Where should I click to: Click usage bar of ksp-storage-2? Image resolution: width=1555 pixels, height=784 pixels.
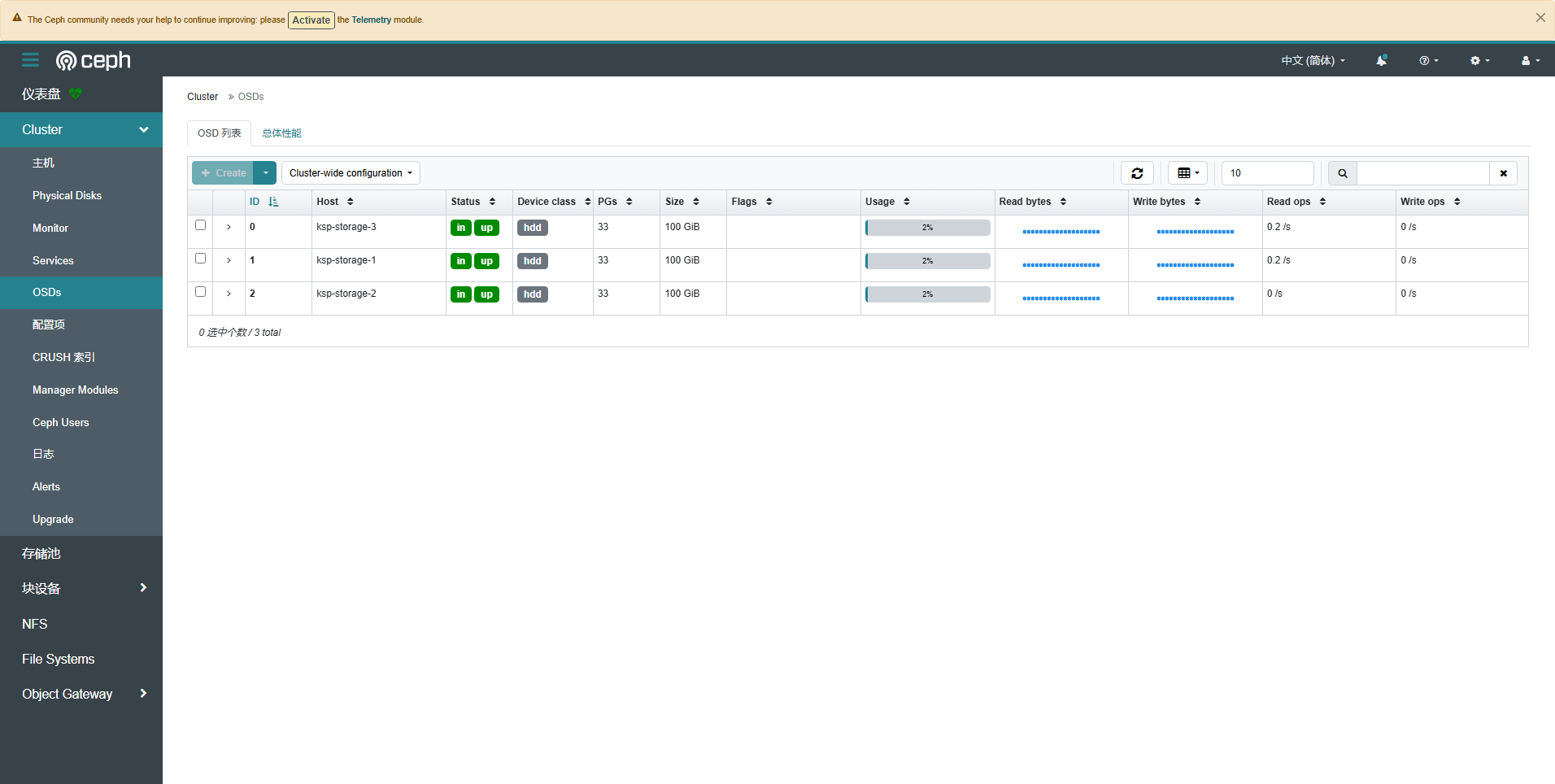927,294
